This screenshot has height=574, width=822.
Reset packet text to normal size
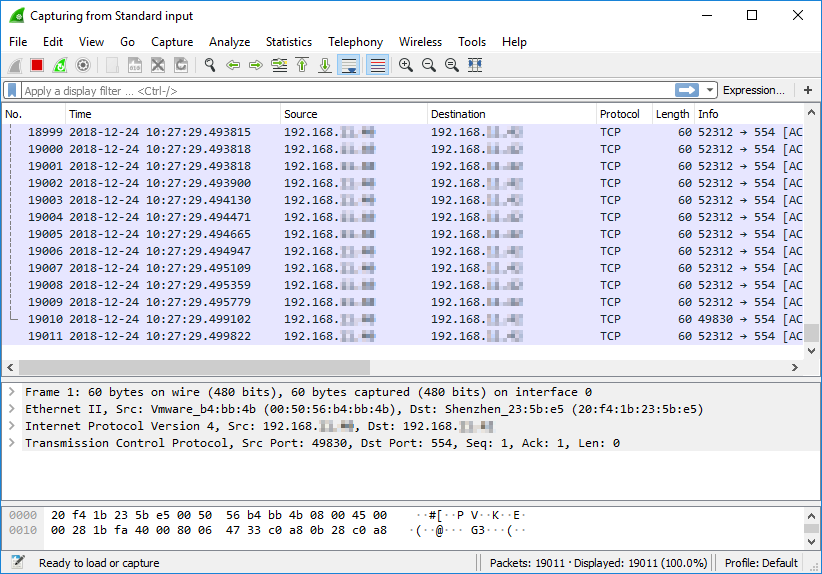click(452, 66)
